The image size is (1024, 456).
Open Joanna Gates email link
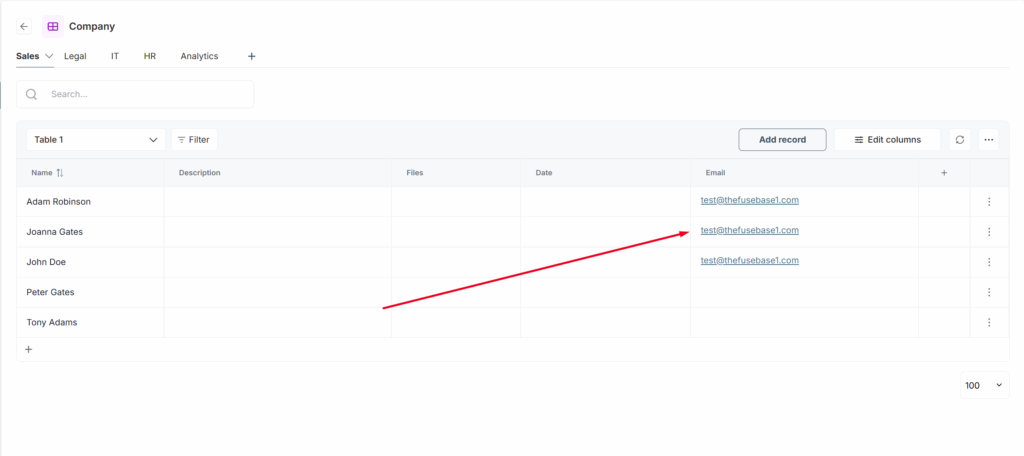[x=749, y=231]
